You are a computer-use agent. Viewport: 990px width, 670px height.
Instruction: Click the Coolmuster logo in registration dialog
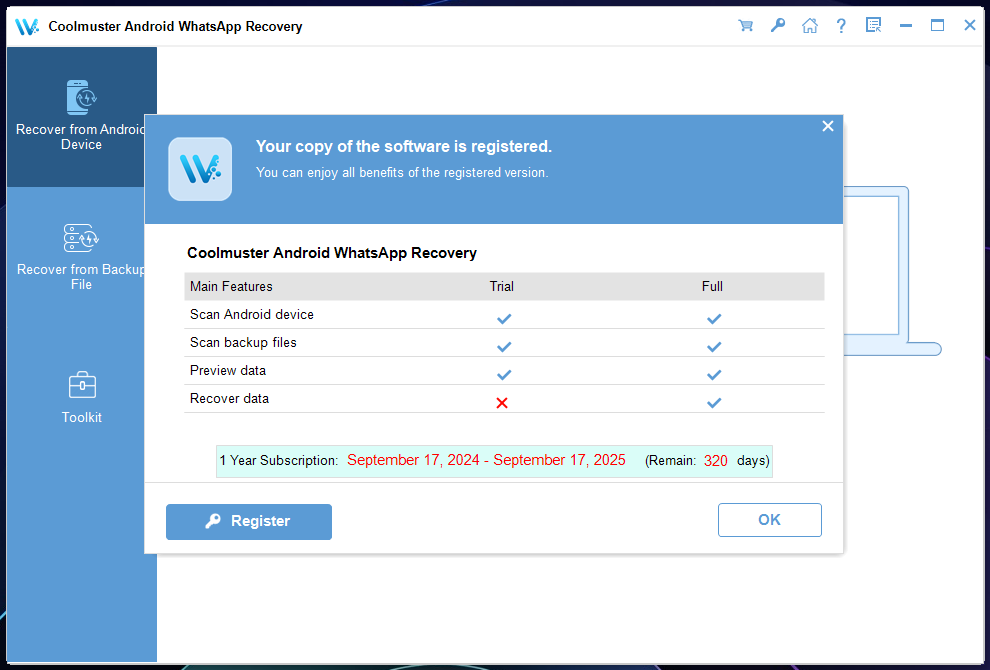click(x=200, y=169)
